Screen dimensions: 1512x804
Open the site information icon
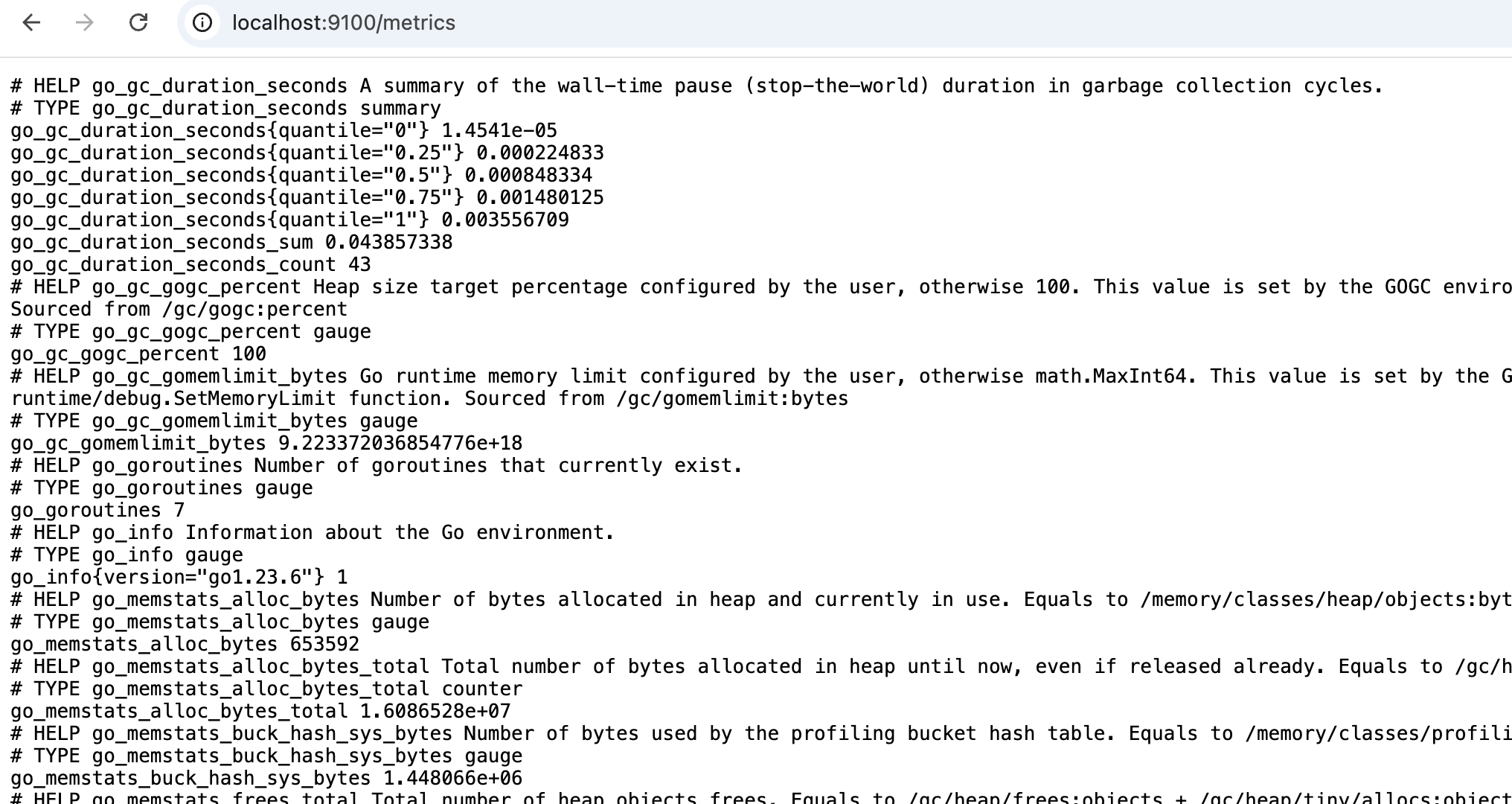(202, 23)
